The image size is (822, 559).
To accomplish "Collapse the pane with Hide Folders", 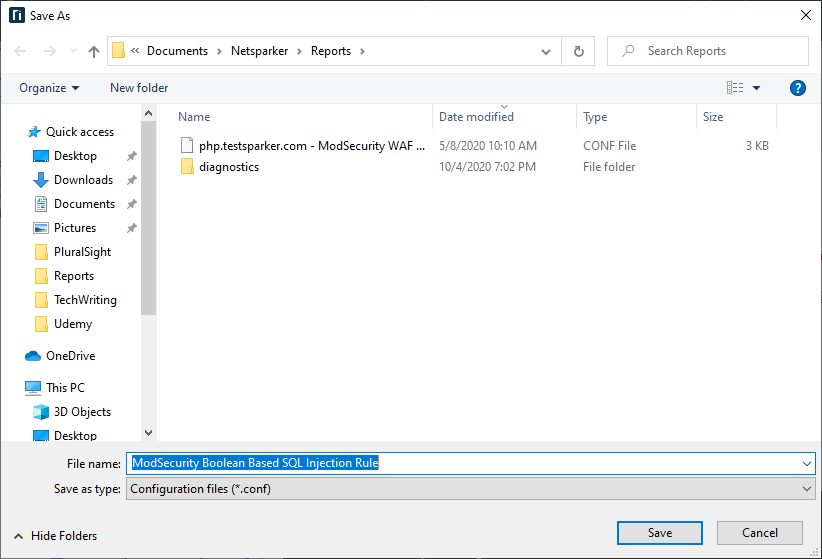I will (x=54, y=536).
